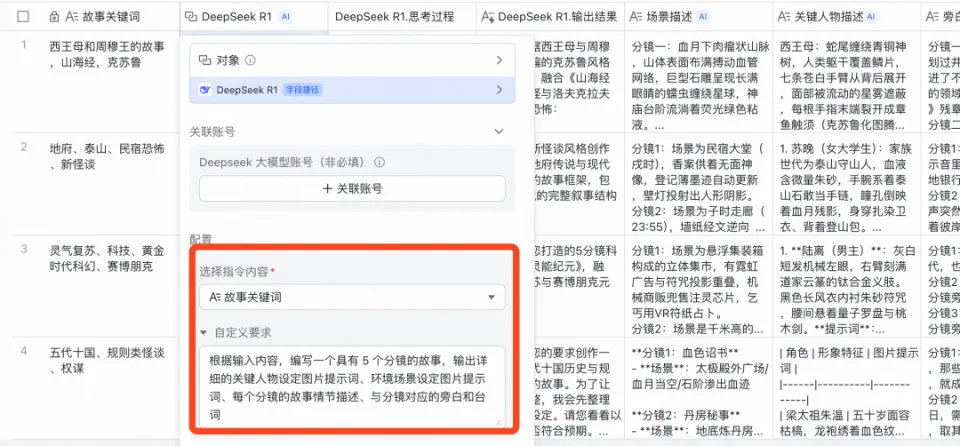Select the DeepSeek R1 字段捷径 option

coord(352,90)
